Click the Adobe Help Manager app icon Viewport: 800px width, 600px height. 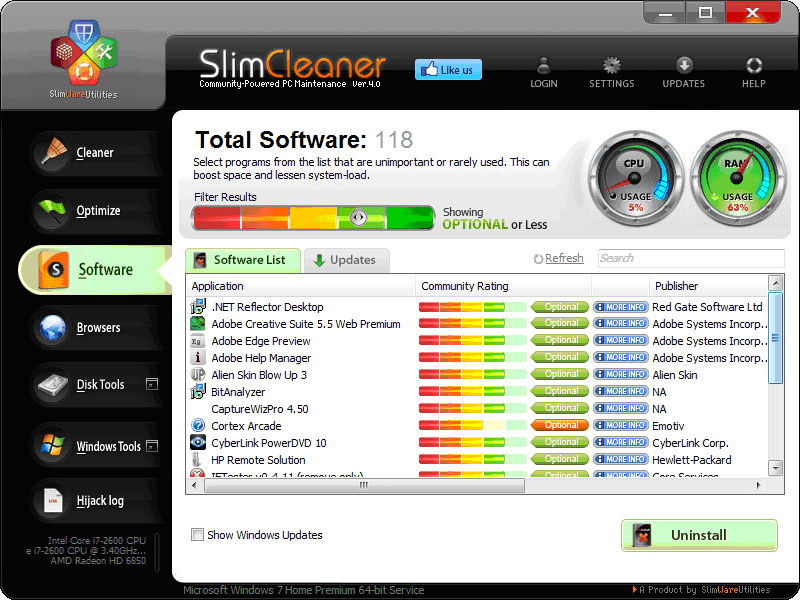(x=197, y=358)
